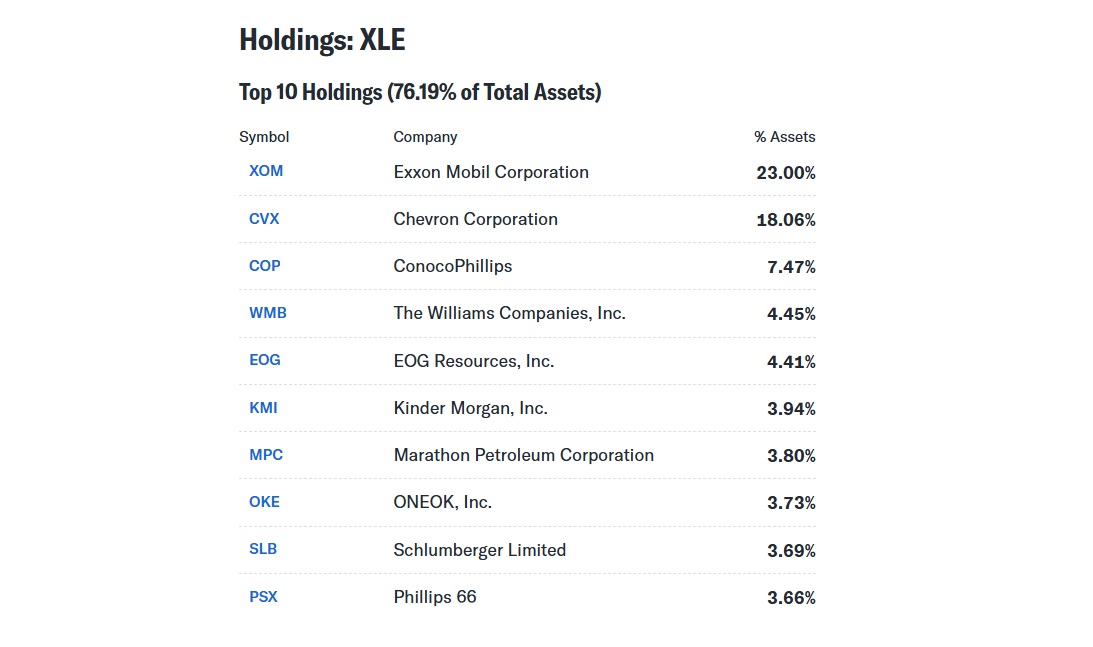
Task: Select the WMB symbol link
Action: coord(268,312)
